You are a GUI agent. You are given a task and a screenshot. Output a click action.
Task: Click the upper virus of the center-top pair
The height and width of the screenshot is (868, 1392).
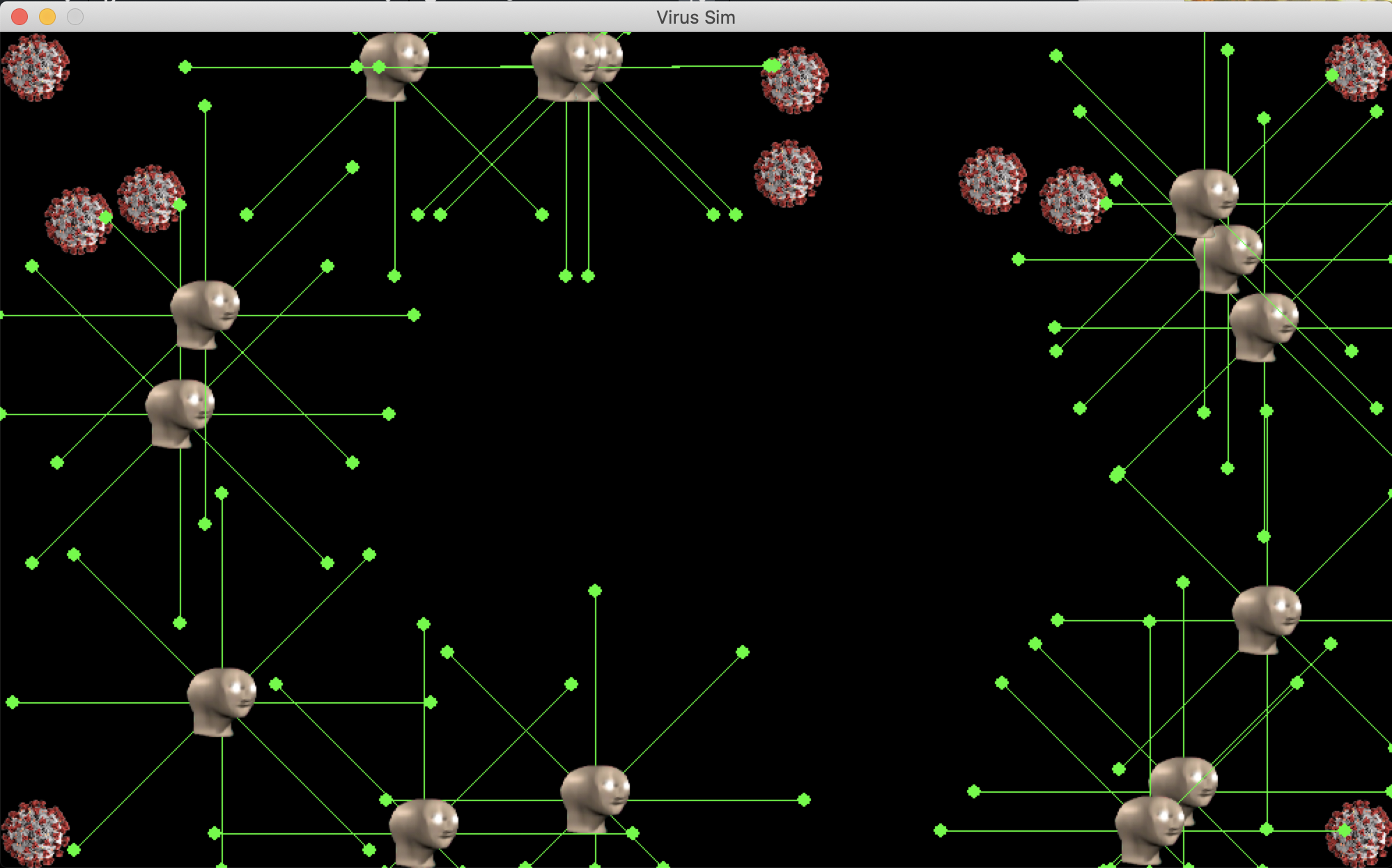(x=795, y=80)
